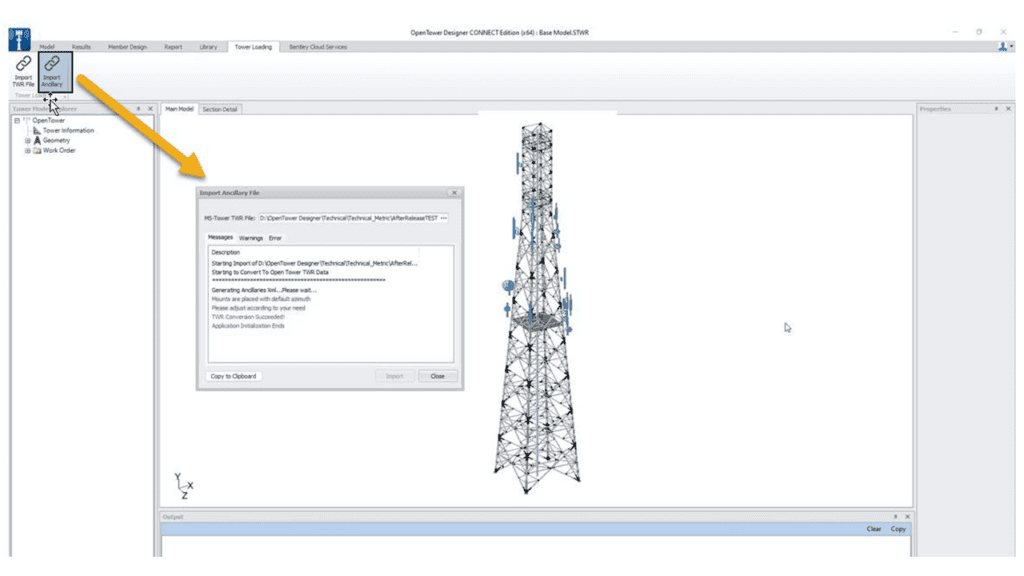Expand the Work Order tree node
1024x576 pixels.
pyautogui.click(x=27, y=150)
